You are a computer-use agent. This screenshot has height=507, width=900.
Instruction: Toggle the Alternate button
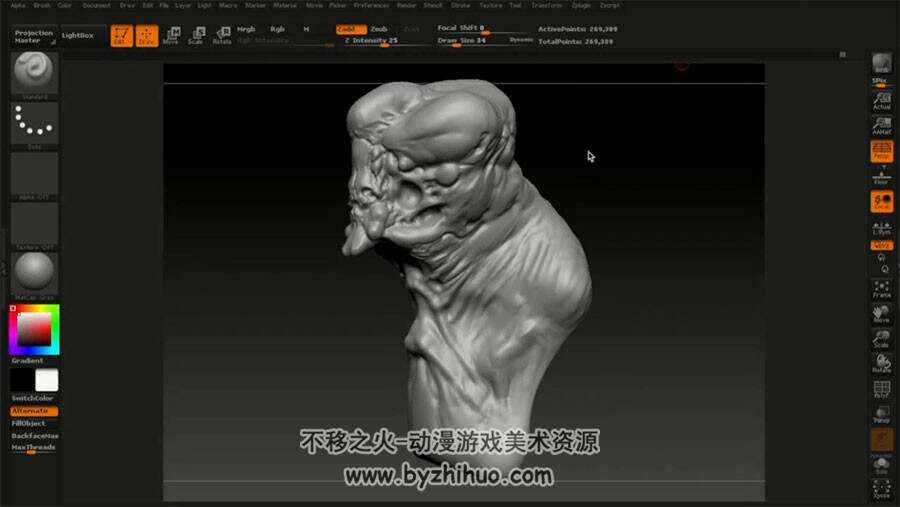pyautogui.click(x=34, y=411)
